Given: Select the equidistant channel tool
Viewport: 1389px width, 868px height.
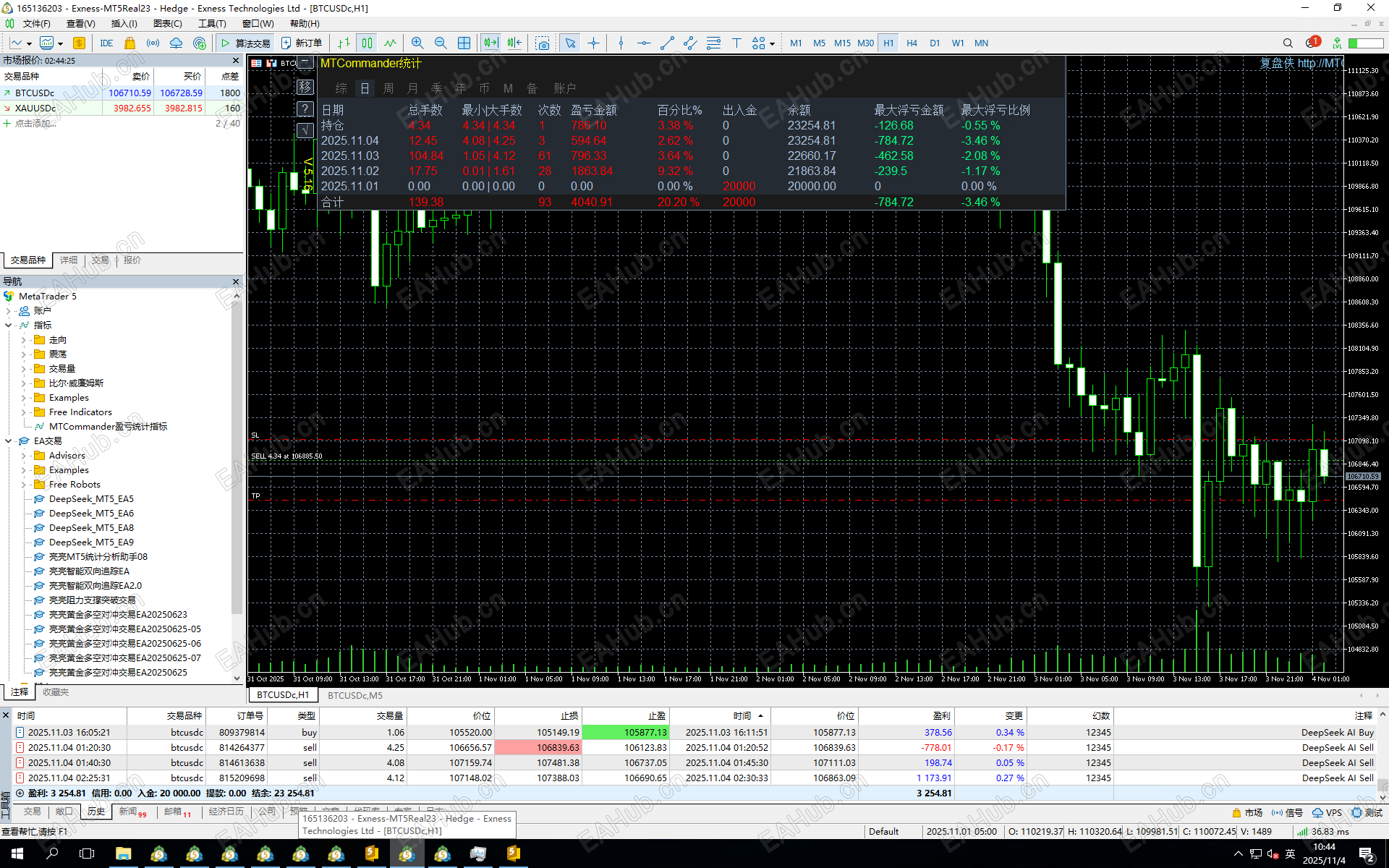Looking at the screenshot, I should click(690, 43).
